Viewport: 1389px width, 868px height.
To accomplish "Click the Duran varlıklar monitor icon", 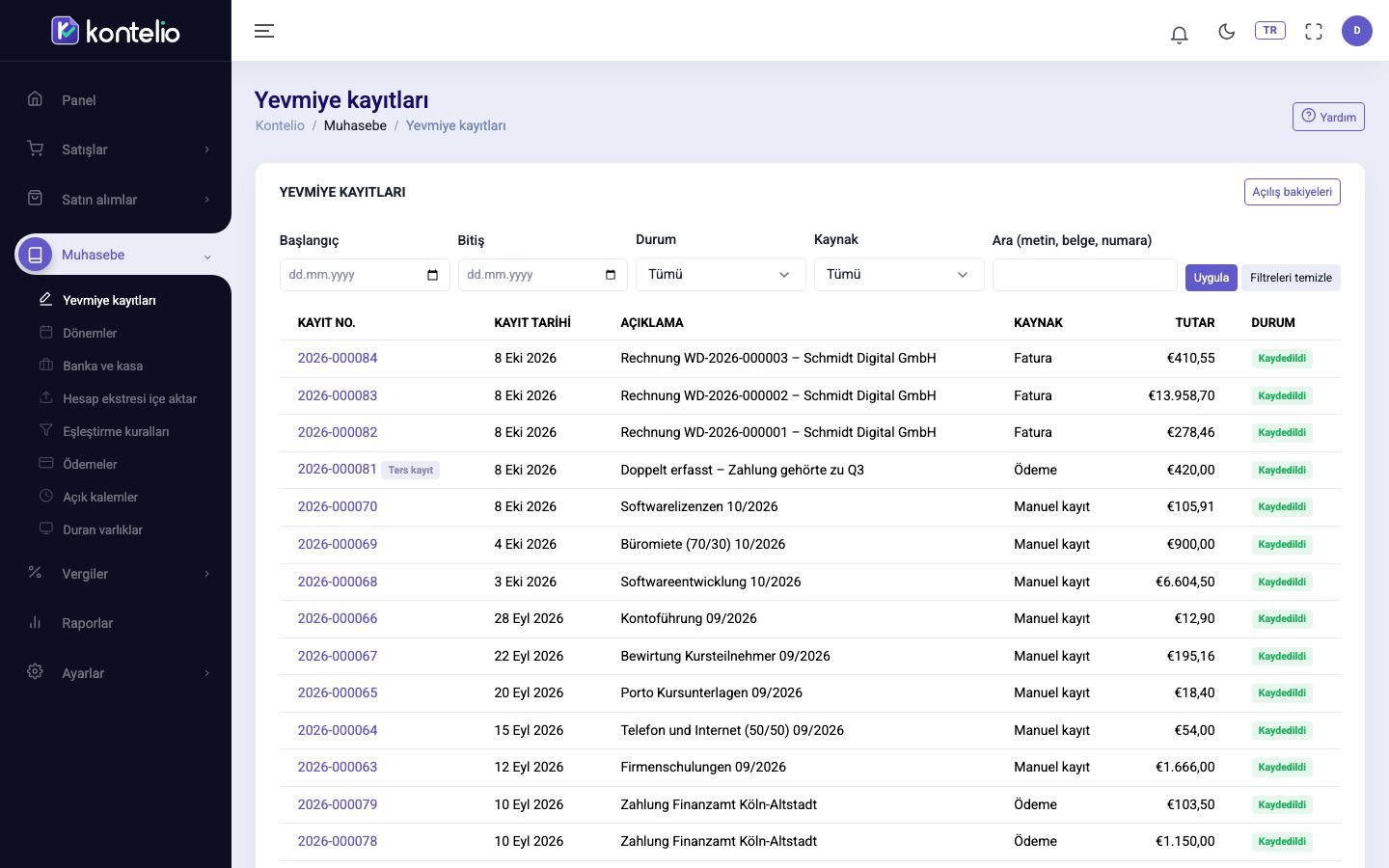I will click(45, 529).
